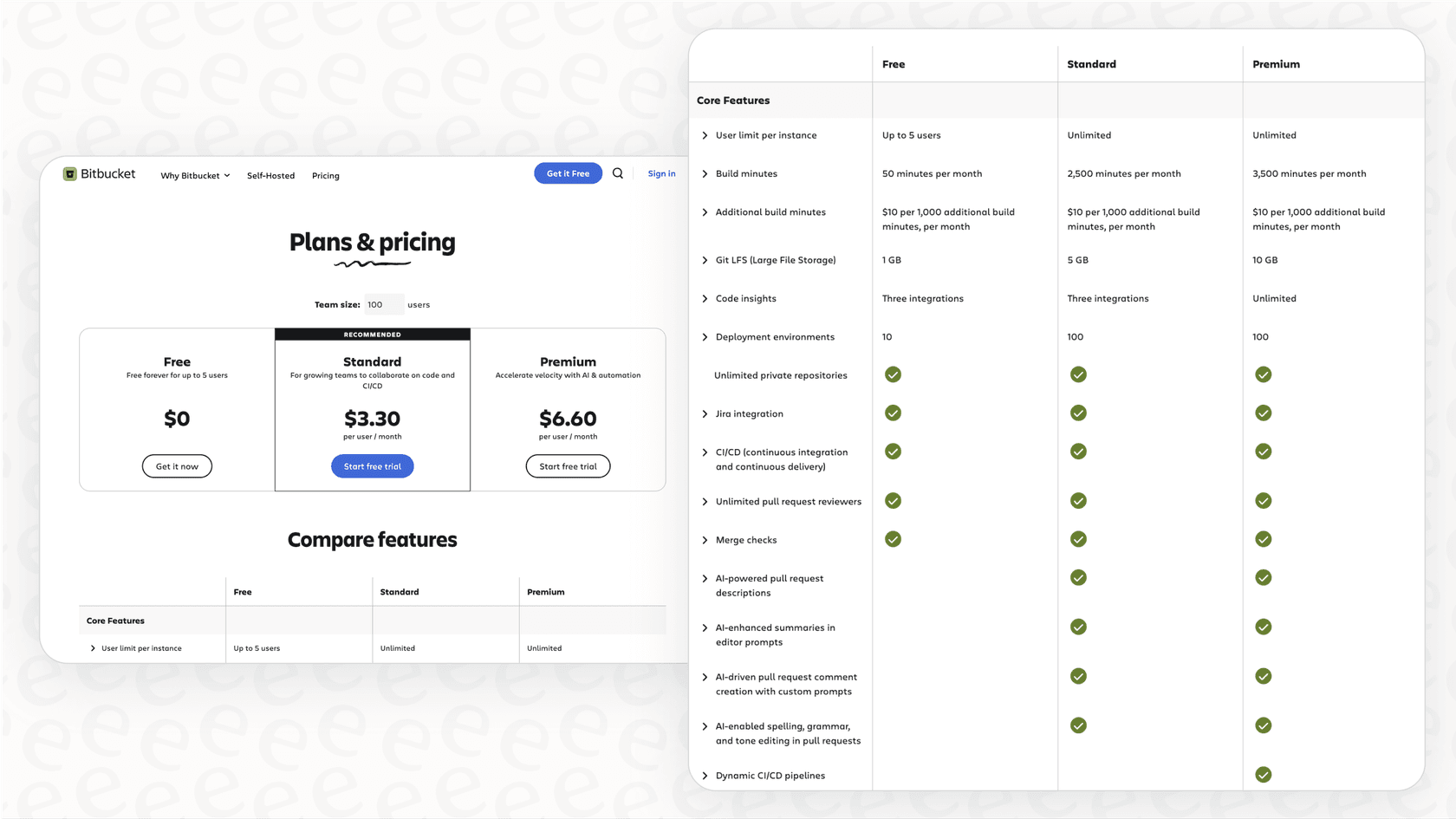Expand the Git LFS feature row

[705, 260]
